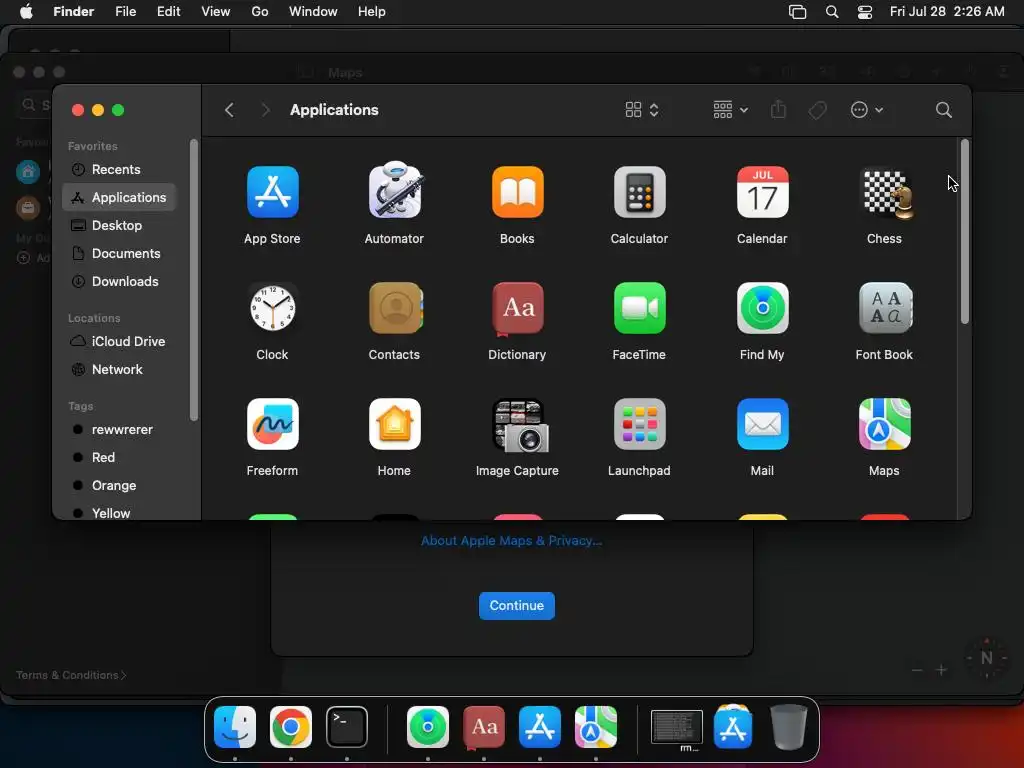The height and width of the screenshot is (768, 1024).
Task: Click the zoom in plus button in Maps
Action: pos(941,670)
